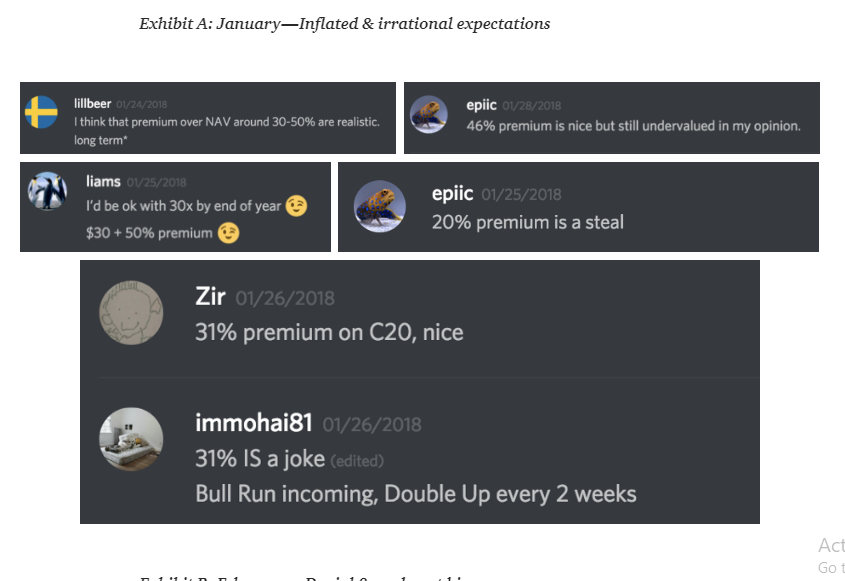The width and height of the screenshot is (845, 581).
Task: Click the 01/24/2018 timestamp
Action: (x=143, y=104)
